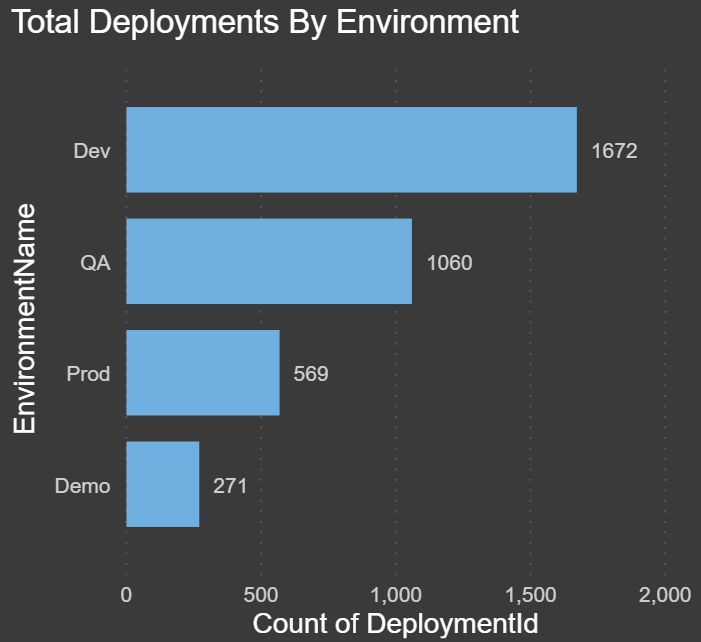Image resolution: width=701 pixels, height=642 pixels.
Task: Click the Count of DeploymentId axis title
Action: (395, 623)
